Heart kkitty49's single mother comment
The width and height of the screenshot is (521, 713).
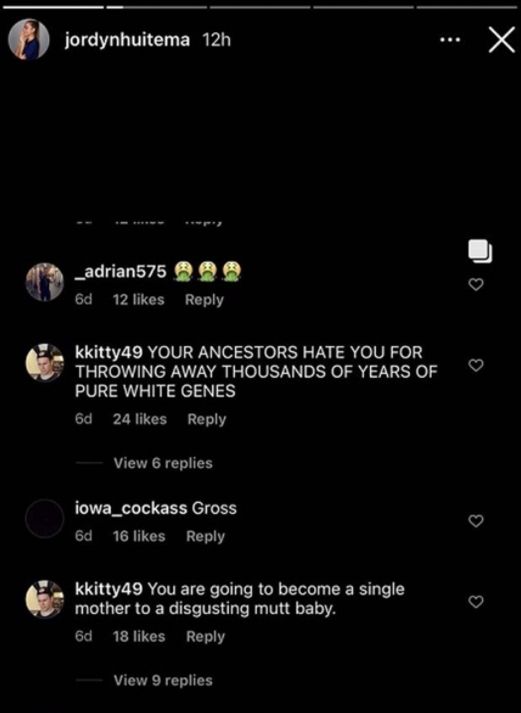(x=476, y=602)
